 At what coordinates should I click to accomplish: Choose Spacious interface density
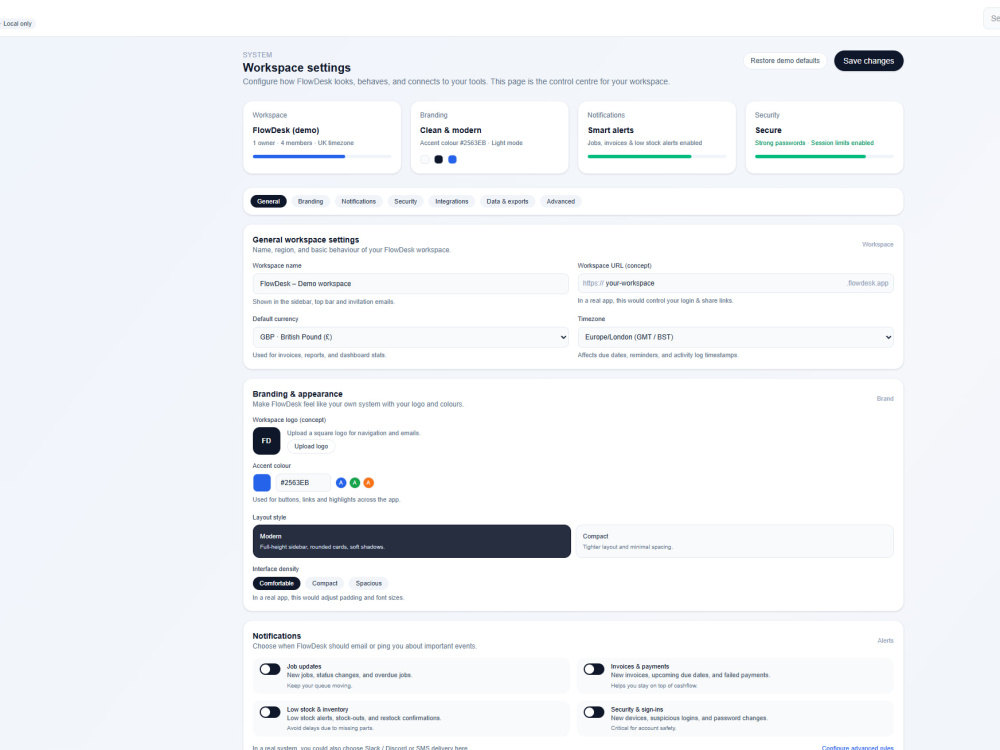click(x=369, y=584)
